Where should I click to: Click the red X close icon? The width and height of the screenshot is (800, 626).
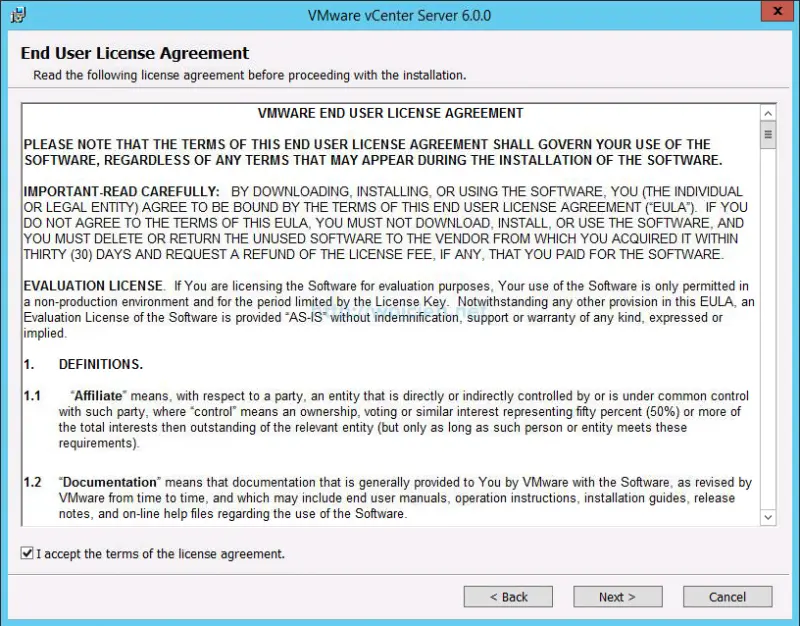tap(777, 11)
